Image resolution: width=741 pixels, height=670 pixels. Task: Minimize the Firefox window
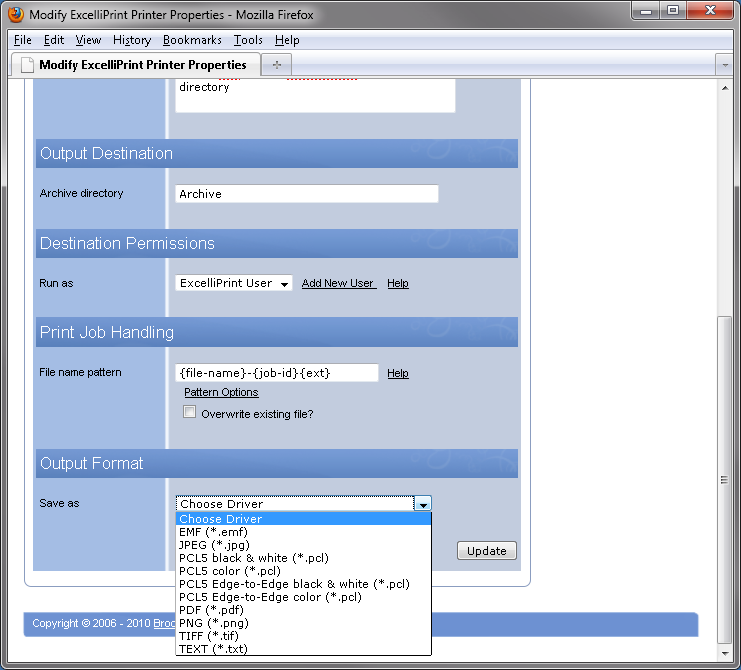click(x=646, y=11)
